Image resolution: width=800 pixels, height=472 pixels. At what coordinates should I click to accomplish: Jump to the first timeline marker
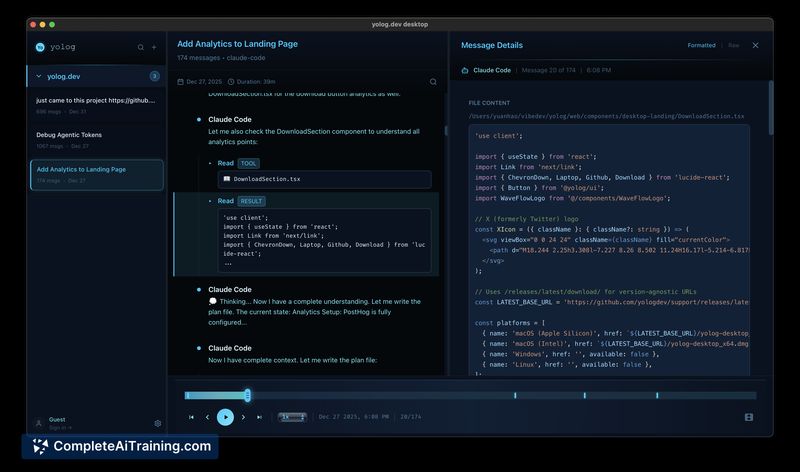(515, 395)
